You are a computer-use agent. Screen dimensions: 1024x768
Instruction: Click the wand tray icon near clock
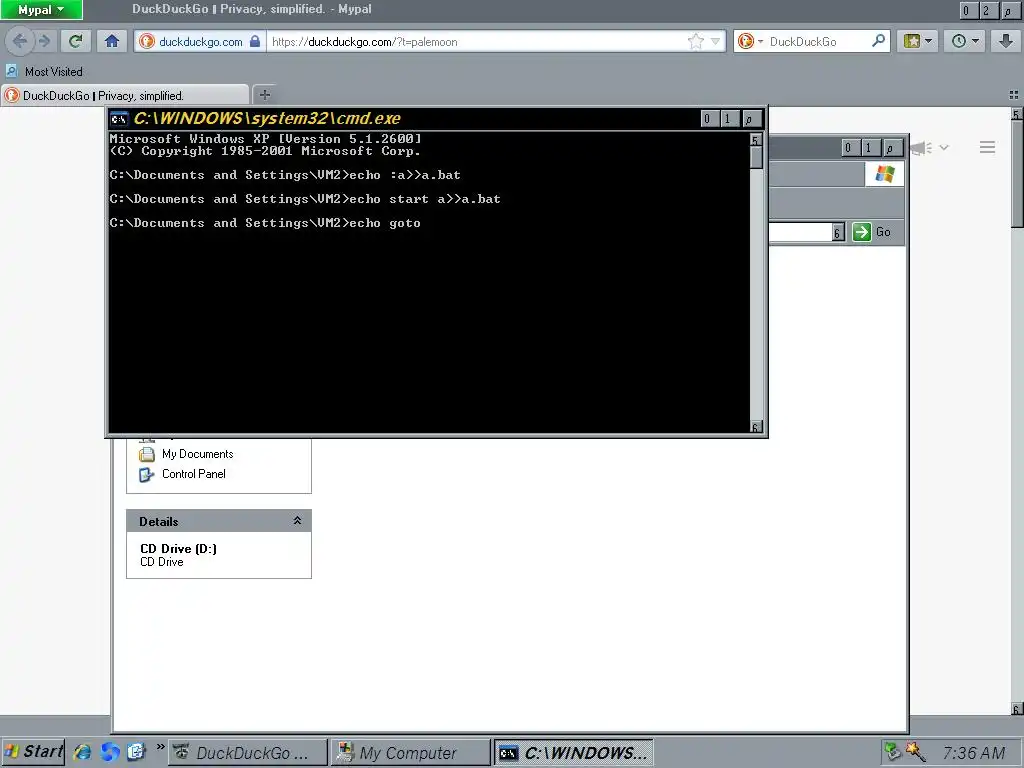point(916,752)
